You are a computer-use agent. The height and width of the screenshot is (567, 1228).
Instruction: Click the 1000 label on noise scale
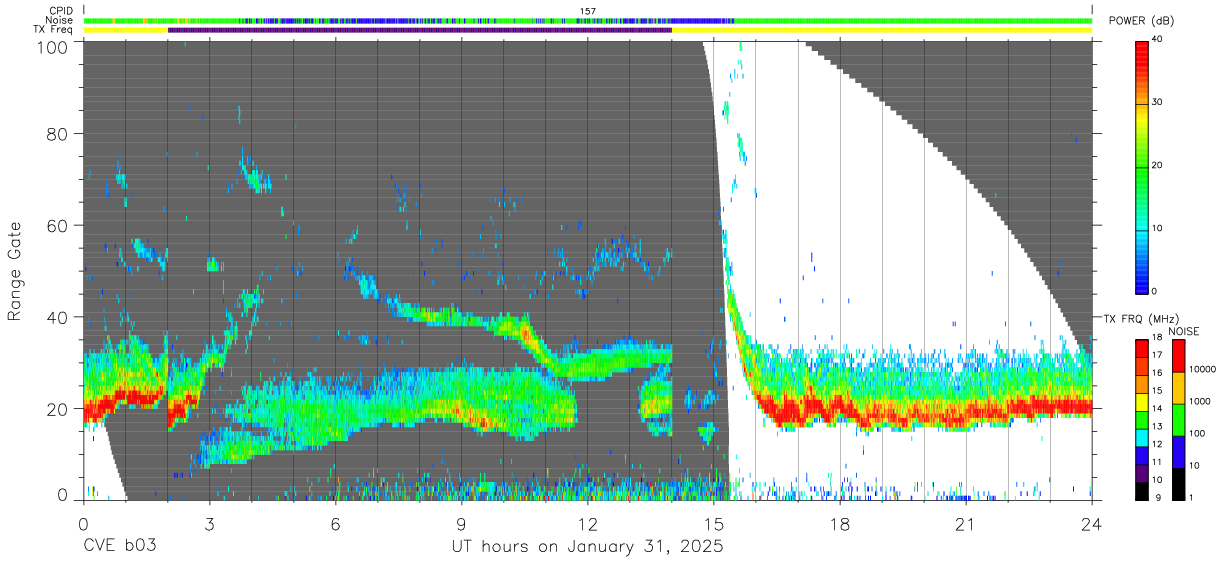[1201, 401]
